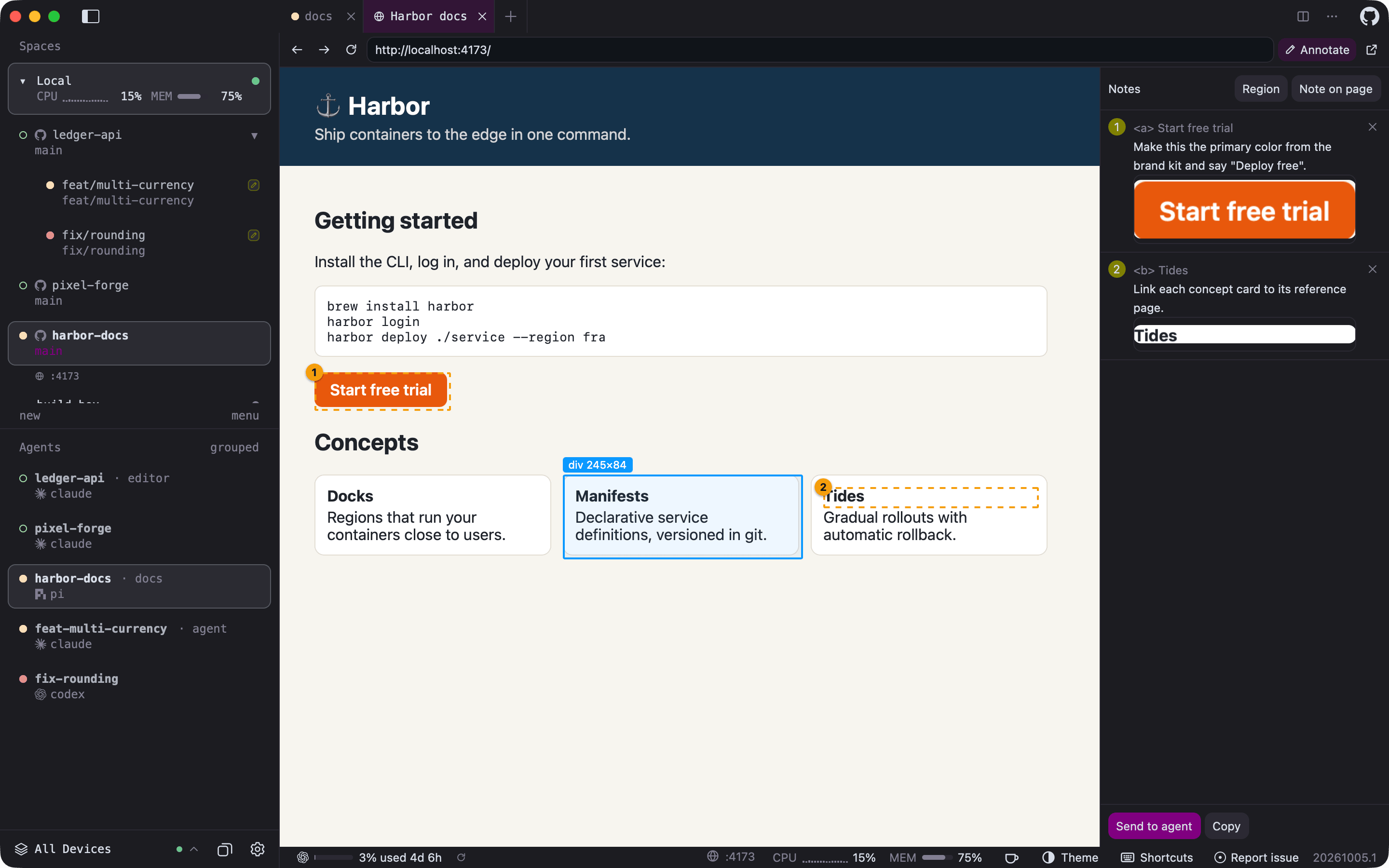Collapse the Local space disclosure triangle
The width and height of the screenshot is (1389, 868).
coord(23,81)
